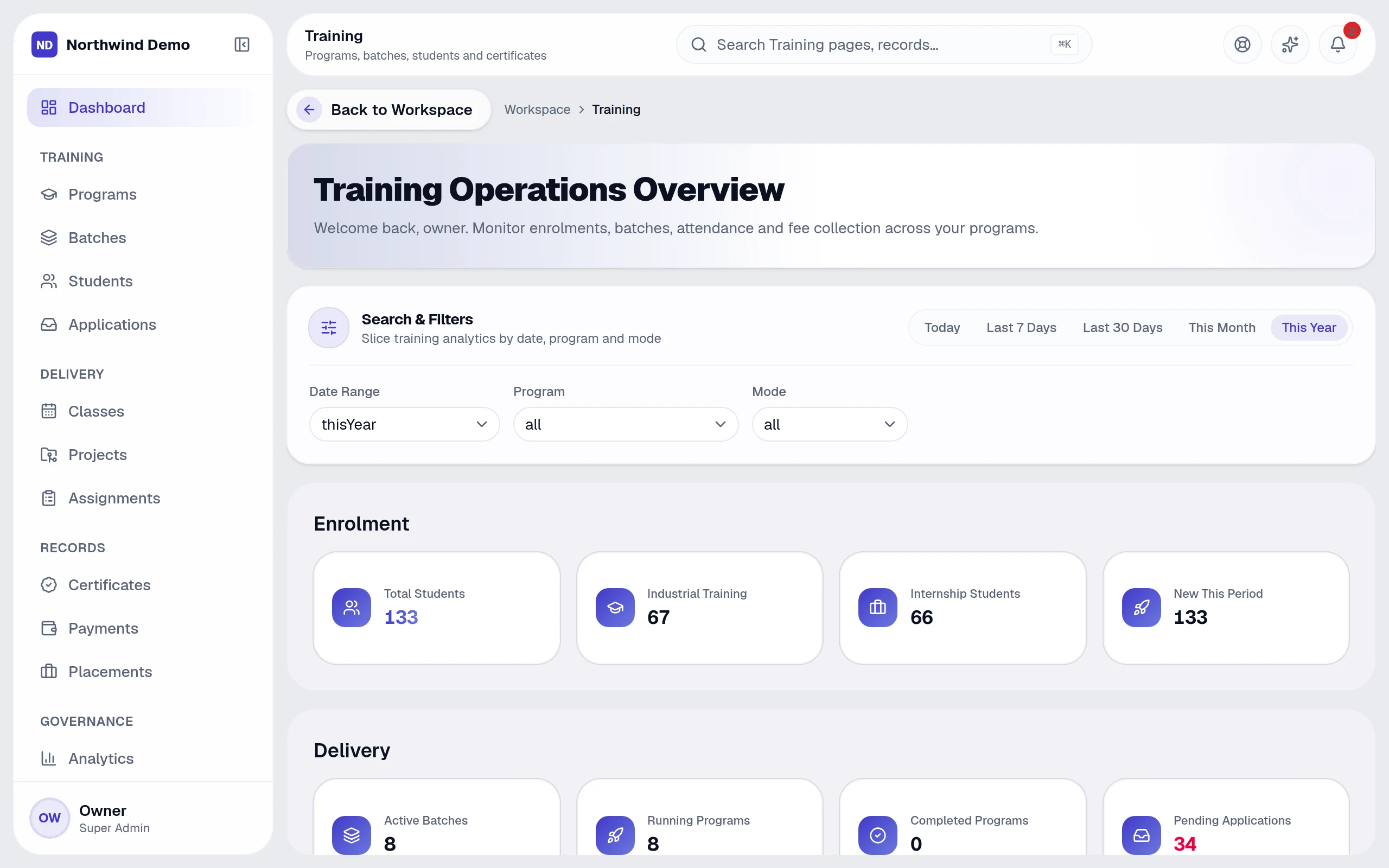This screenshot has width=1389, height=868.
Task: Open the Owner Super Admin profile
Action: pyautogui.click(x=143, y=818)
